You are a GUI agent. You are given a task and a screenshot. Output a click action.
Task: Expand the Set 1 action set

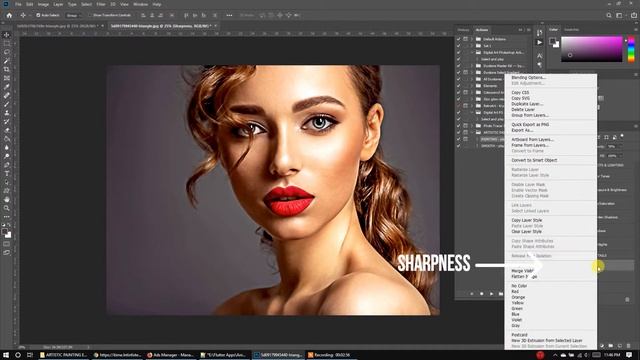(x=472, y=46)
